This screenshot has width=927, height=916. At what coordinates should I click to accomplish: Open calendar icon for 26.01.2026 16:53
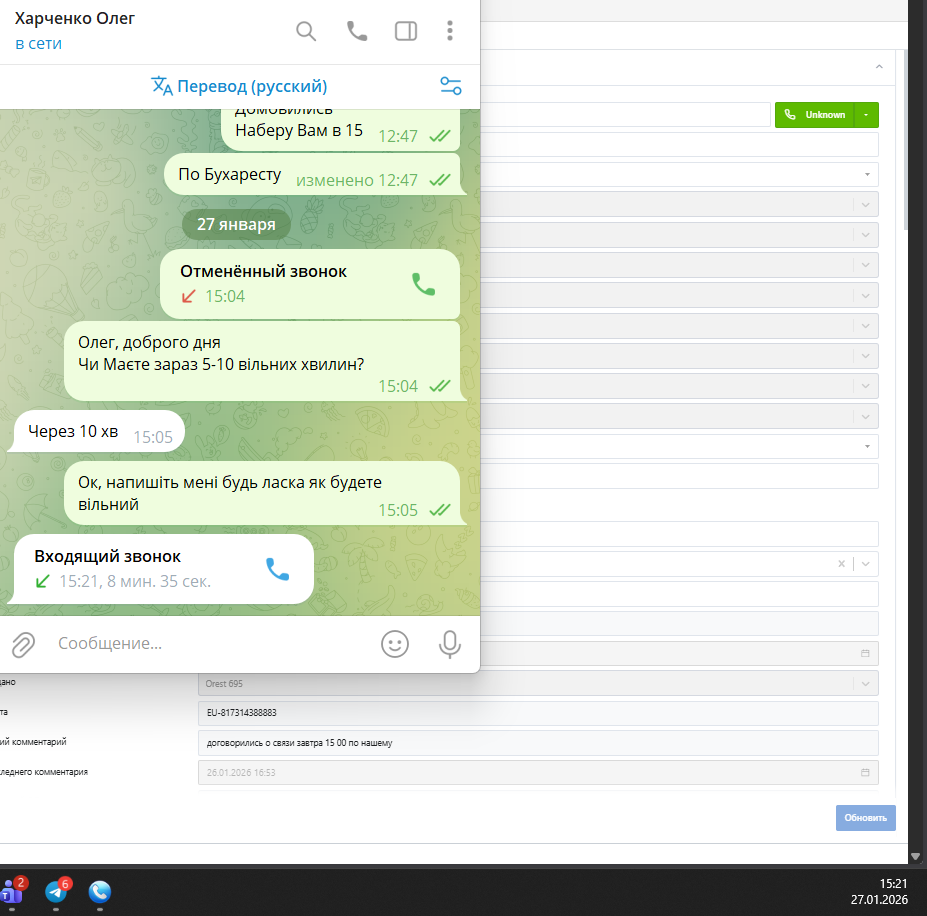(x=865, y=772)
